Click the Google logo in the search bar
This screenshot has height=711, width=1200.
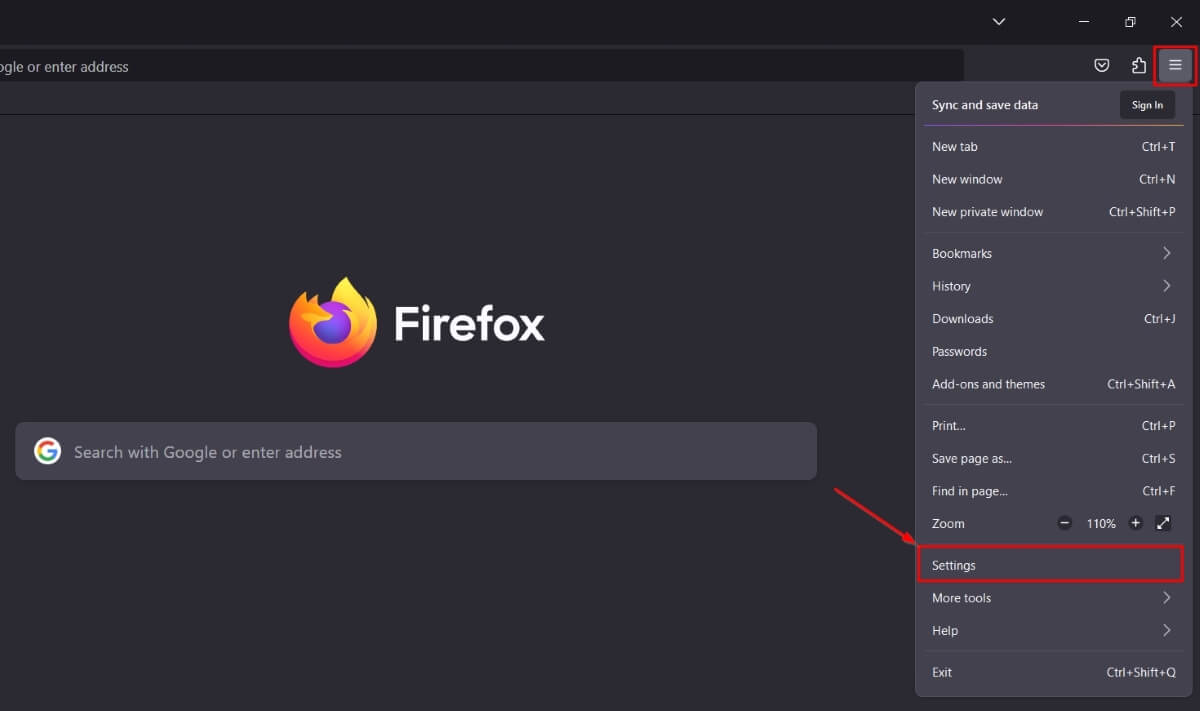coord(47,451)
